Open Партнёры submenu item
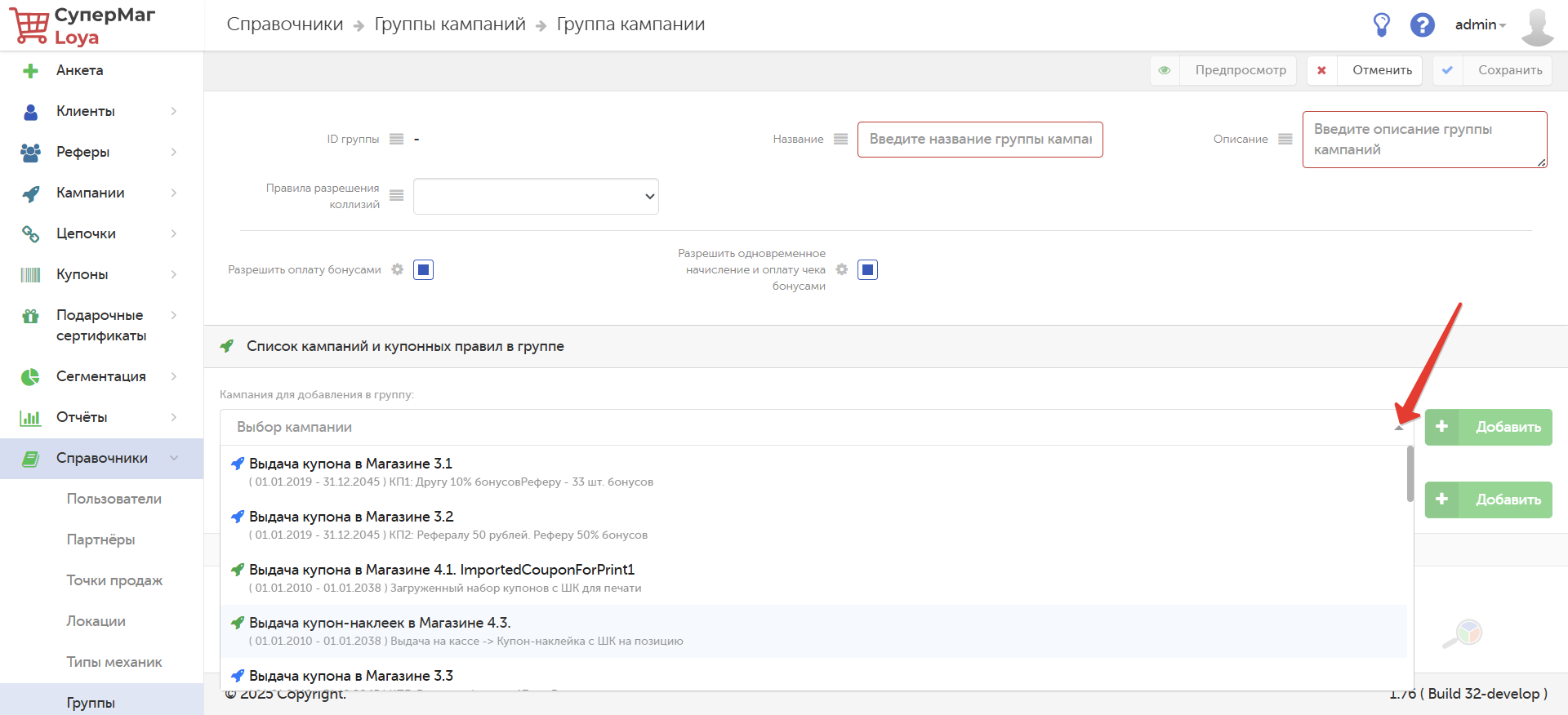Image resolution: width=1568 pixels, height=715 pixels. click(x=101, y=540)
